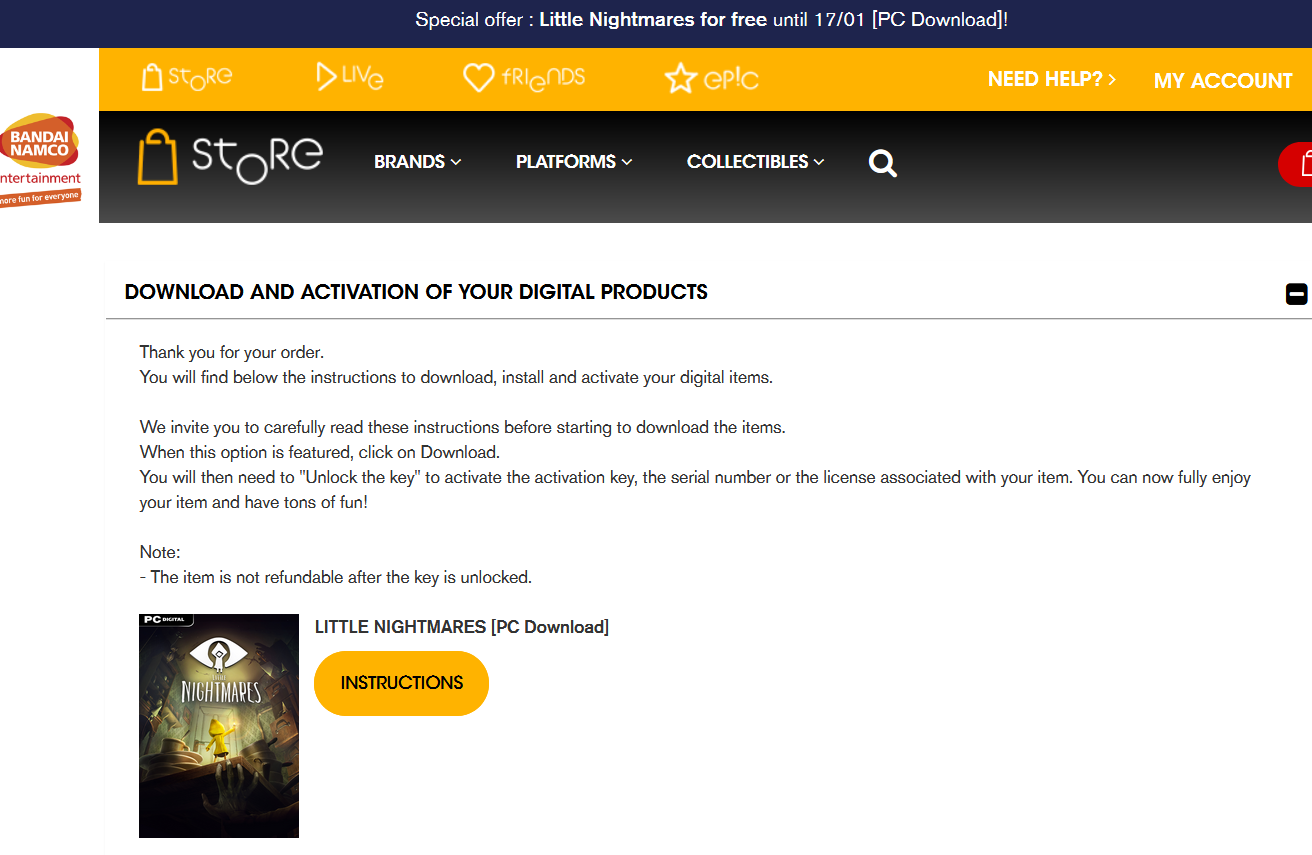Image resolution: width=1312 pixels, height=855 pixels.
Task: Click the Little Nightmares cover thumbnail
Action: (x=219, y=726)
